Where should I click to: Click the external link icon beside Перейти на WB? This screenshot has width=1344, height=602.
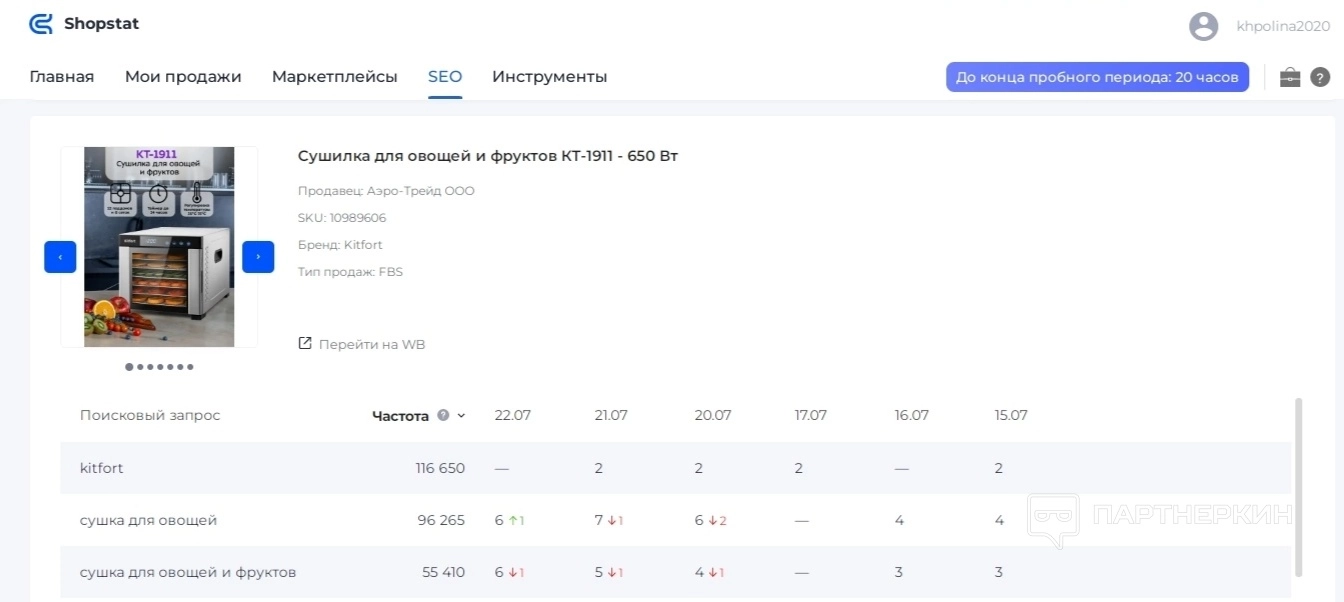[x=305, y=344]
